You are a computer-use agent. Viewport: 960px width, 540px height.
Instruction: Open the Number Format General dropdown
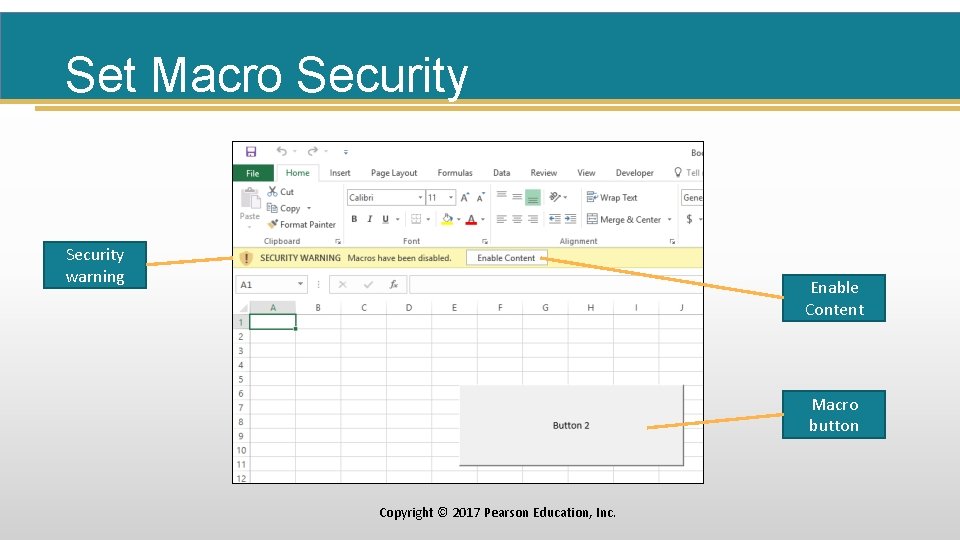(692, 197)
